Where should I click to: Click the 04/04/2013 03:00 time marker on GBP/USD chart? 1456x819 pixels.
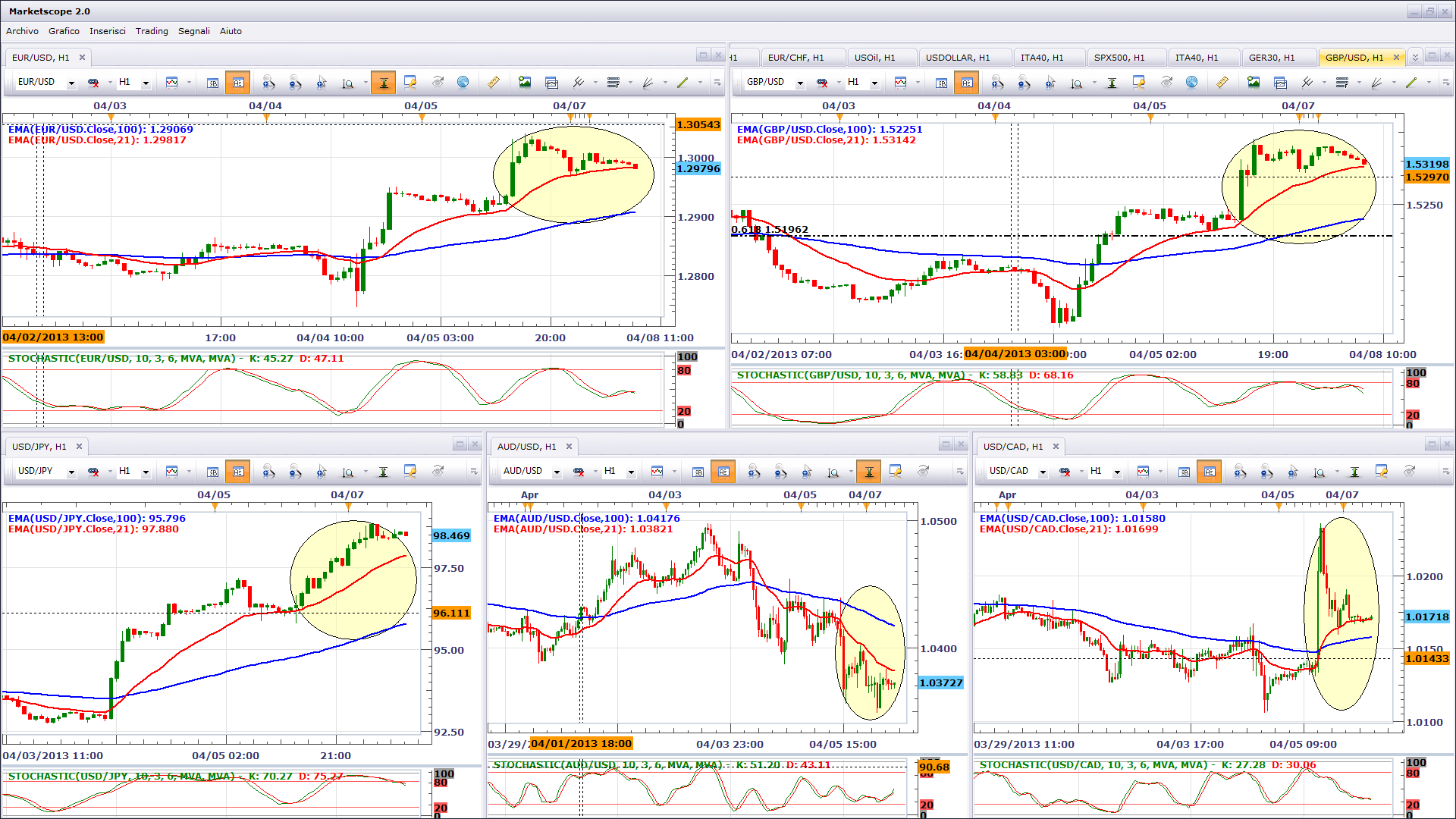click(x=1015, y=354)
